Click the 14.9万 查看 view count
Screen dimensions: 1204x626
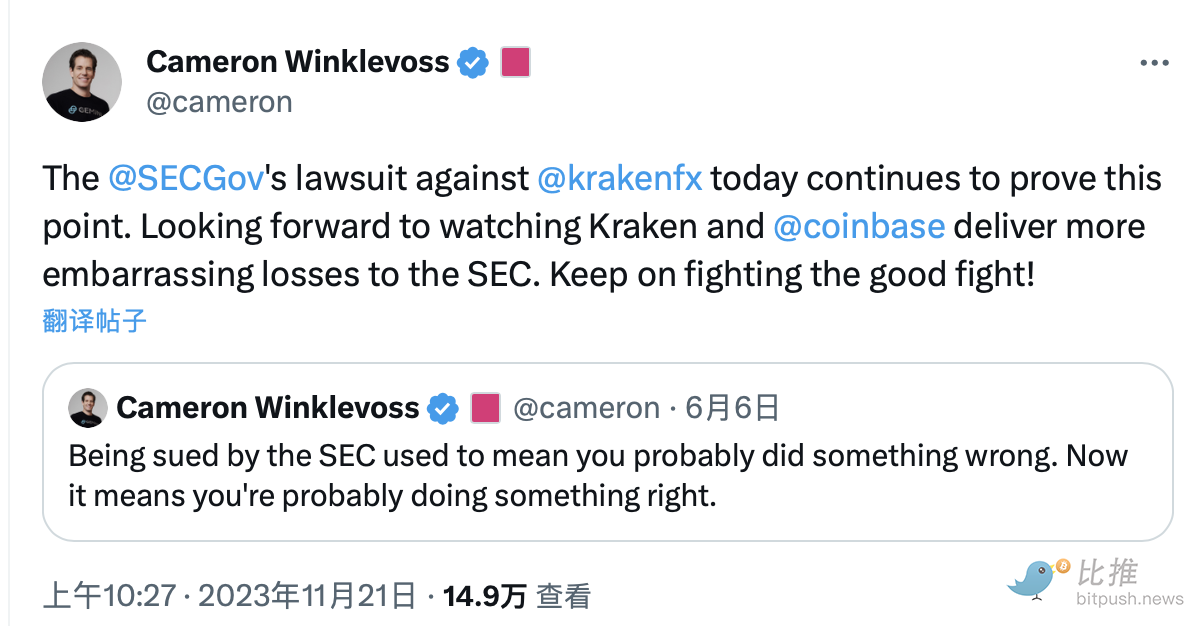pos(516,597)
